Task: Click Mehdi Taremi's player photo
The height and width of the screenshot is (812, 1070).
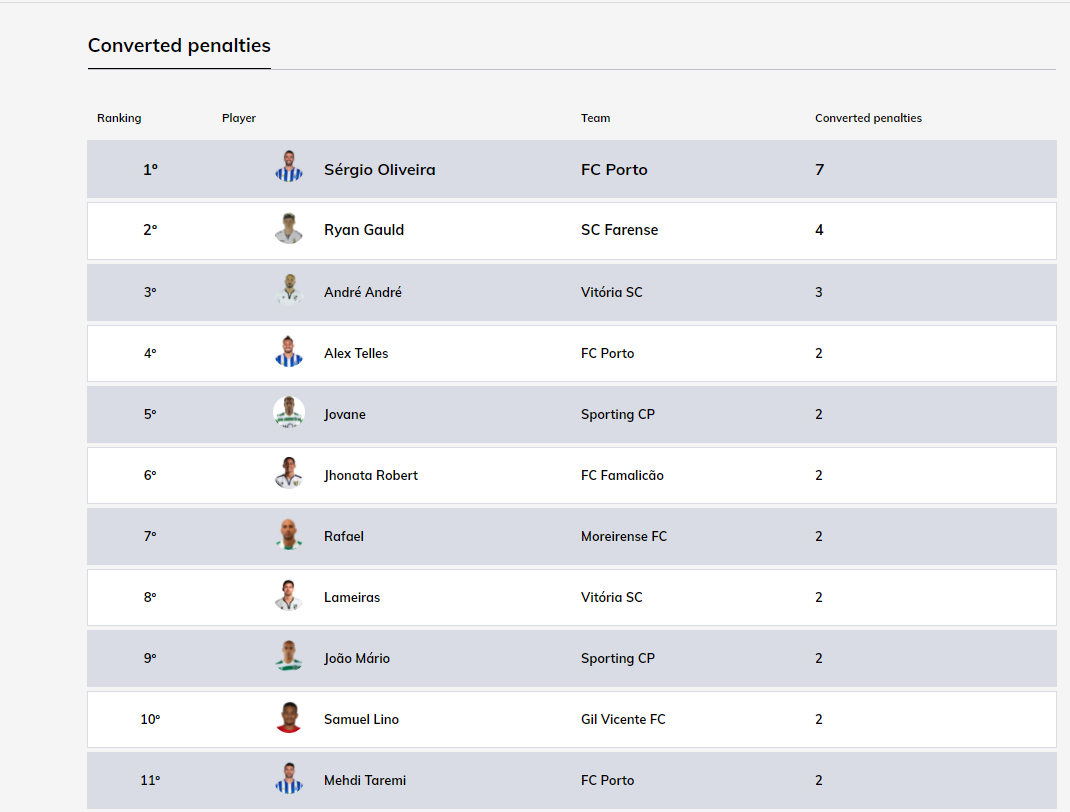Action: [289, 779]
